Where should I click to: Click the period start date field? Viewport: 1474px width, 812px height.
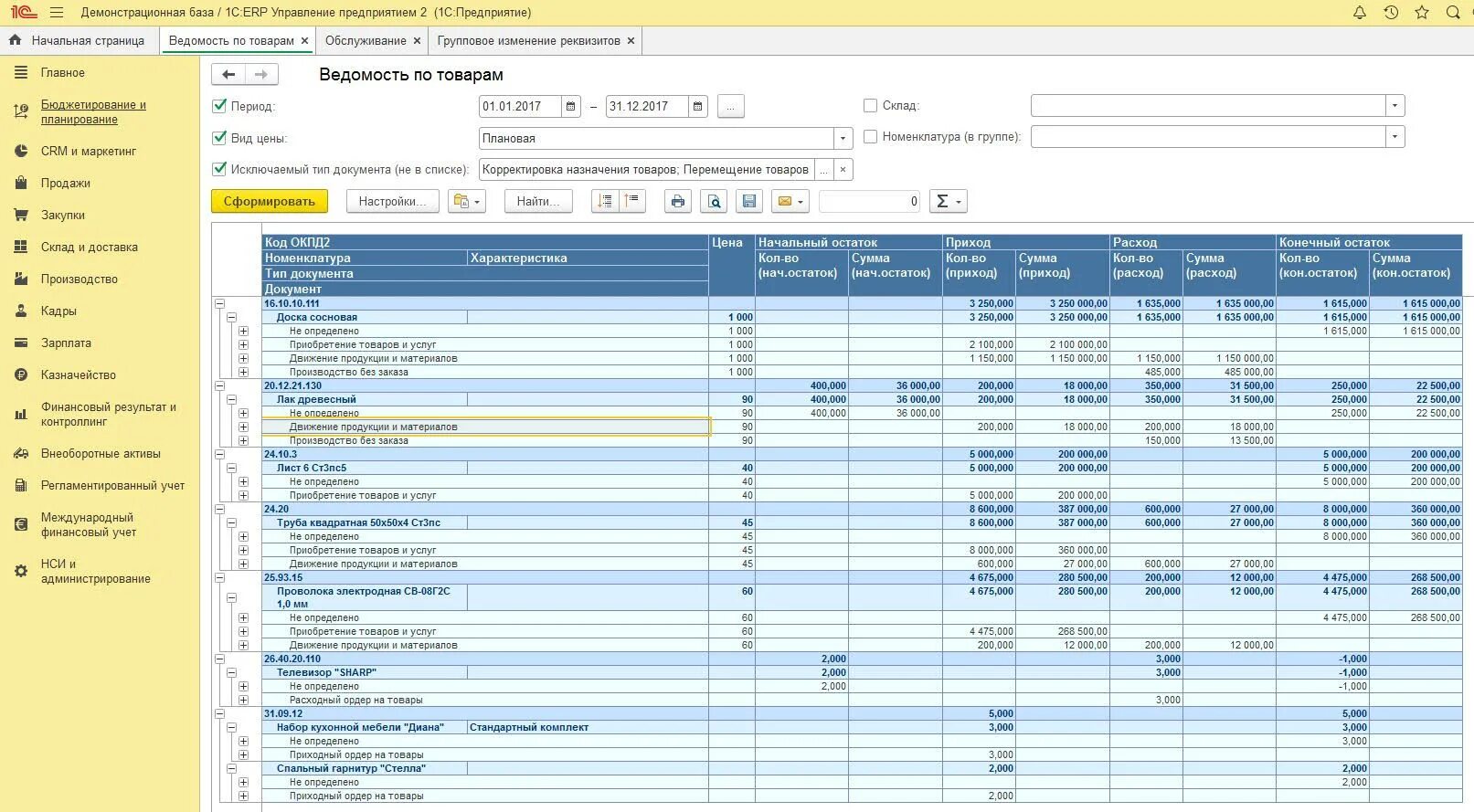click(x=520, y=106)
